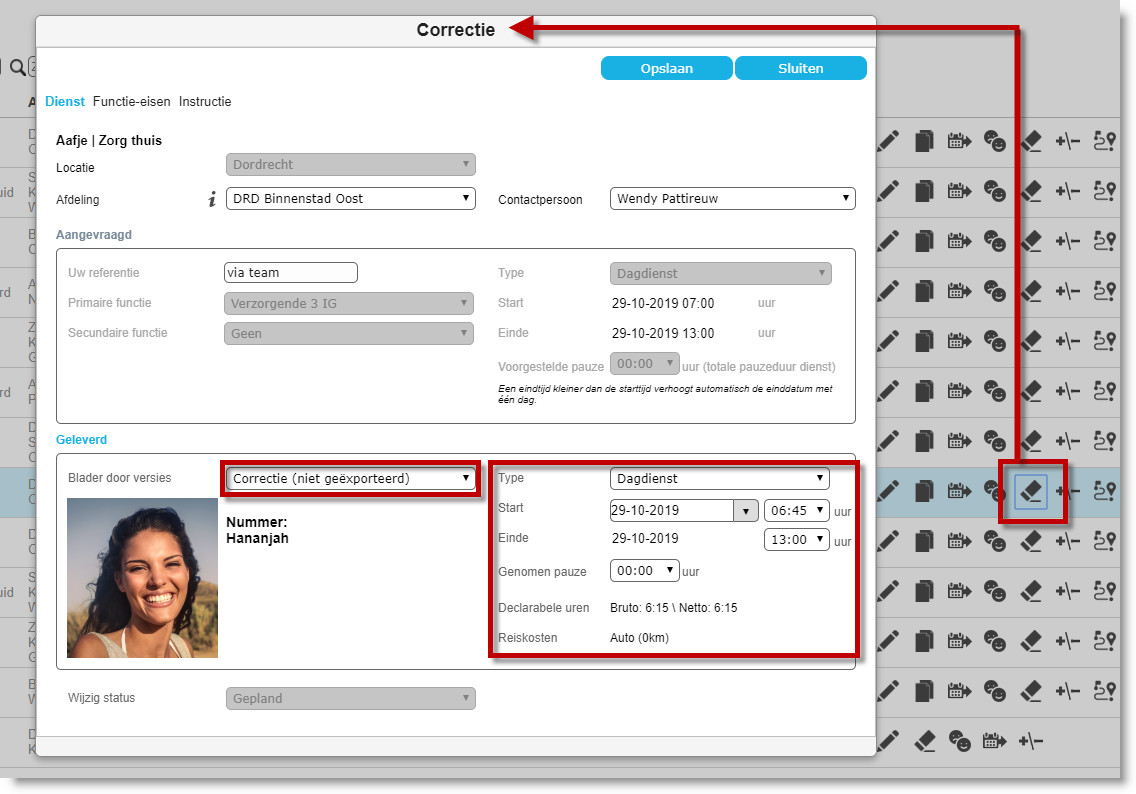The width and height of the screenshot is (1136, 794).
Task: Open the Geleverd Type Dagdienst dropdown
Action: (719, 478)
